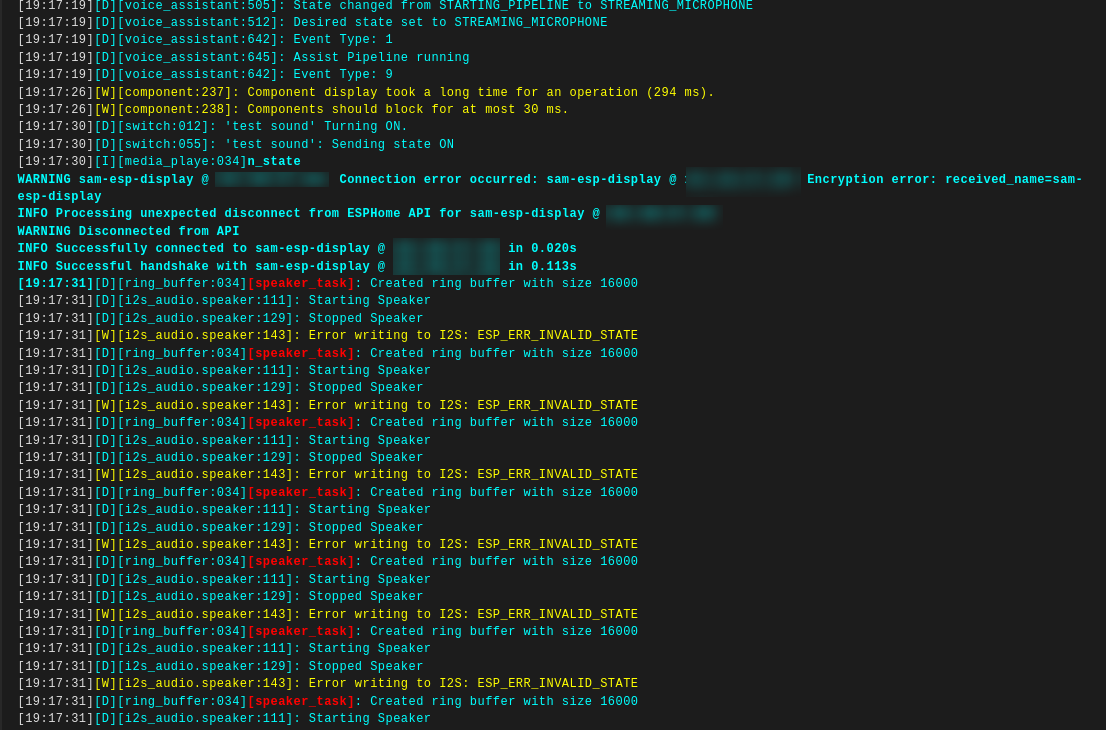This screenshot has width=1106, height=730.
Task: Select the 'Event Type: 9' log message
Action: pyautogui.click(x=343, y=75)
